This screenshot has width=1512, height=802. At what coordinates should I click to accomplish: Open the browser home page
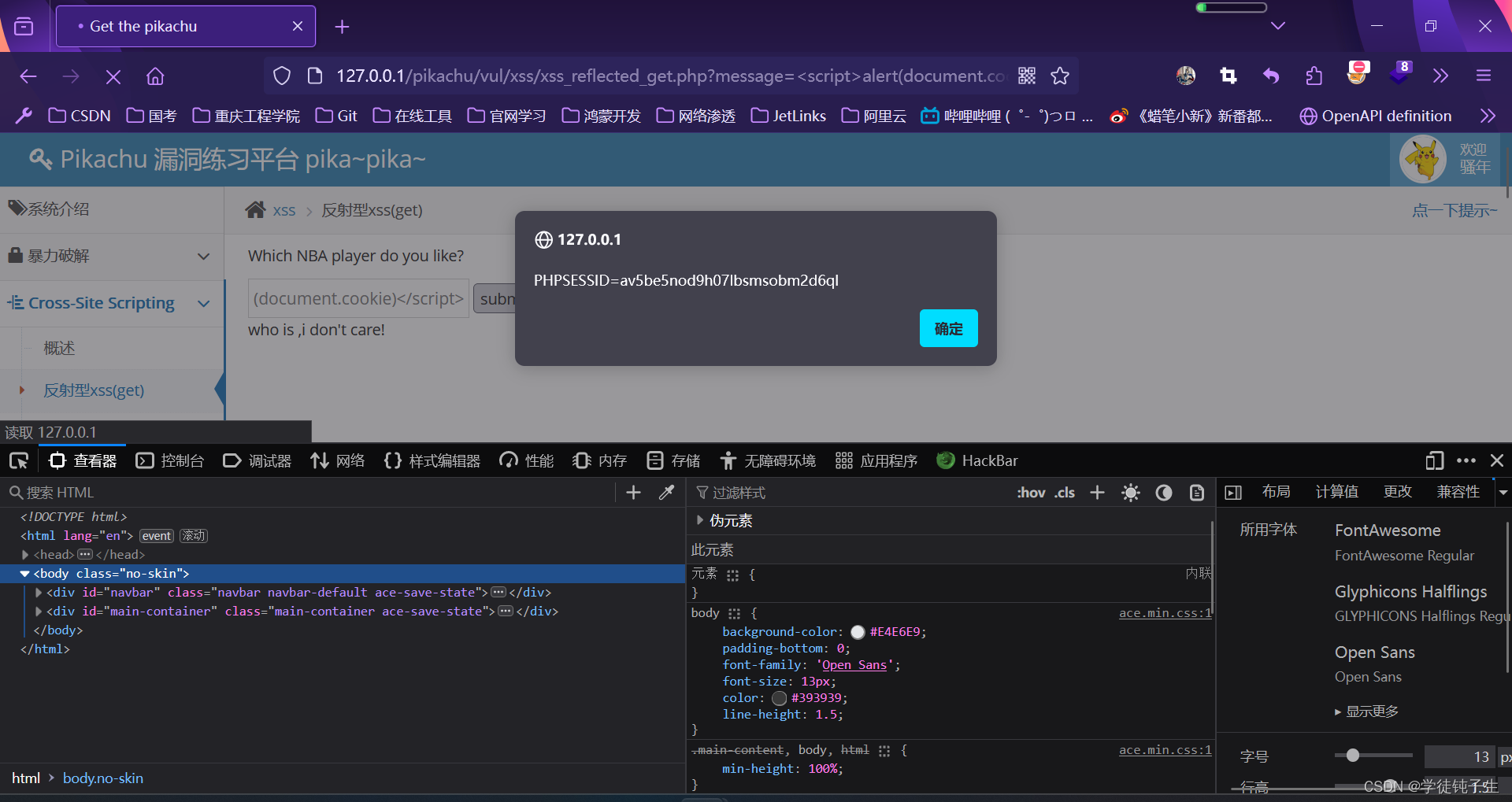point(155,76)
